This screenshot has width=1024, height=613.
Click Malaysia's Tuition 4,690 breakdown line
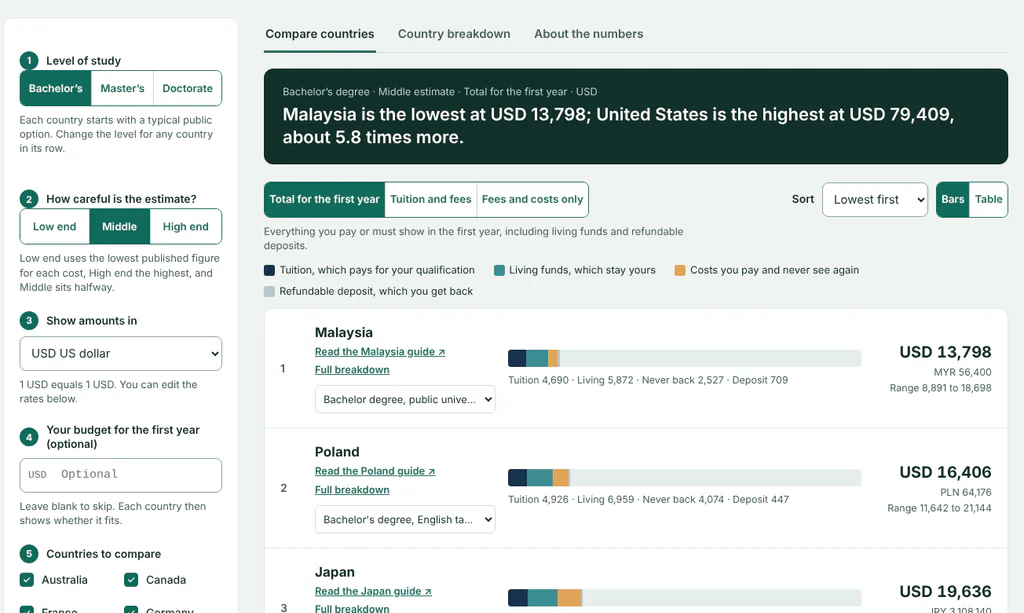[648, 380]
